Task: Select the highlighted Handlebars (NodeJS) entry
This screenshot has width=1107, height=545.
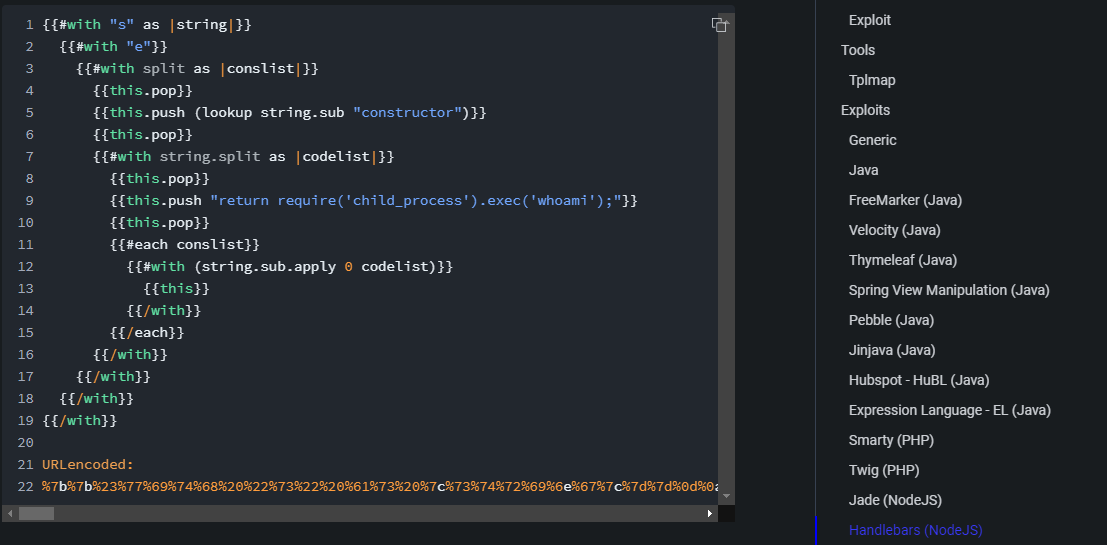Action: (916, 530)
